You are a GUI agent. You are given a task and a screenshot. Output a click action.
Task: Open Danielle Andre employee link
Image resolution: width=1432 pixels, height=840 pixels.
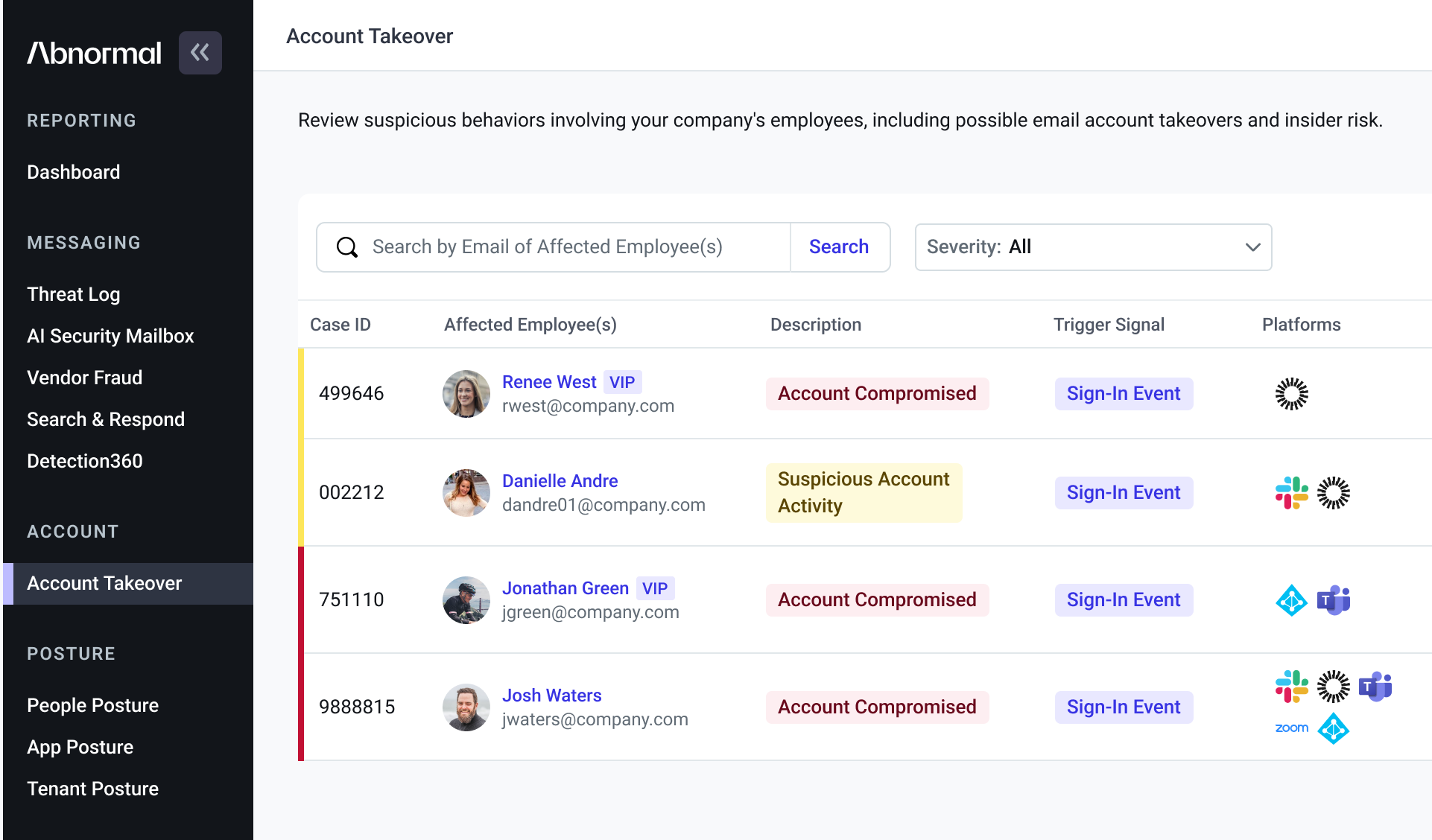560,481
